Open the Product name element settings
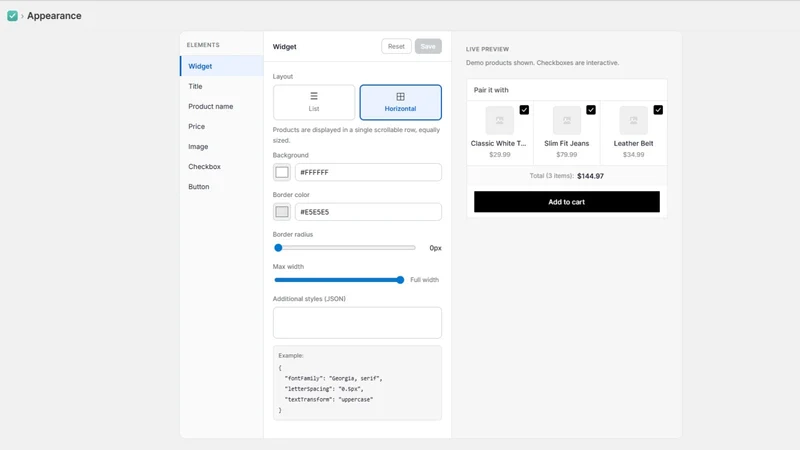Screen dimensions: 800x450 pyautogui.click(x=222, y=106)
